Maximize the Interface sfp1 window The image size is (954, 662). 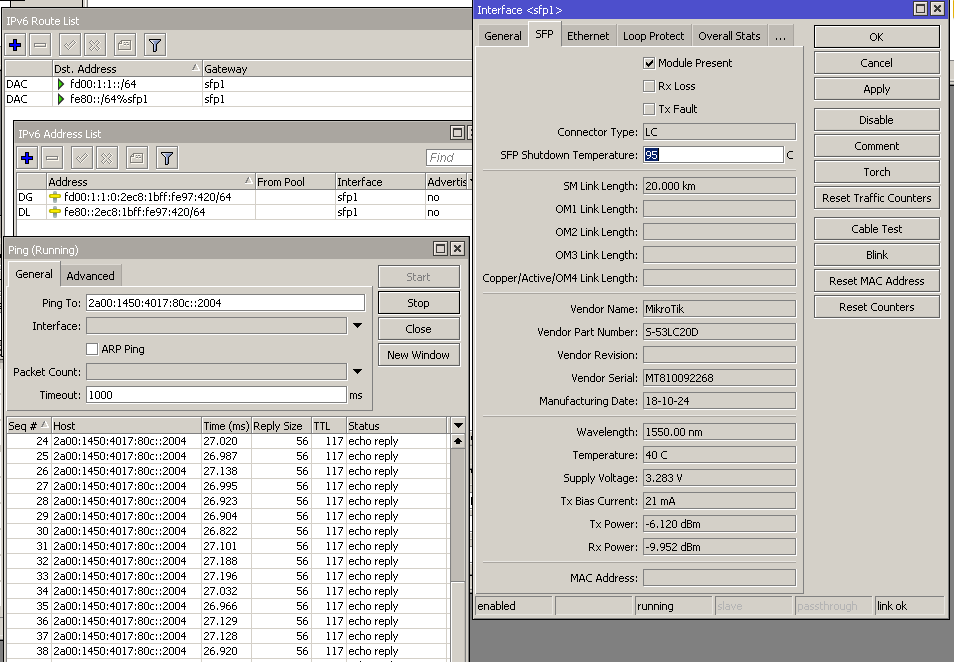pyautogui.click(x=921, y=9)
